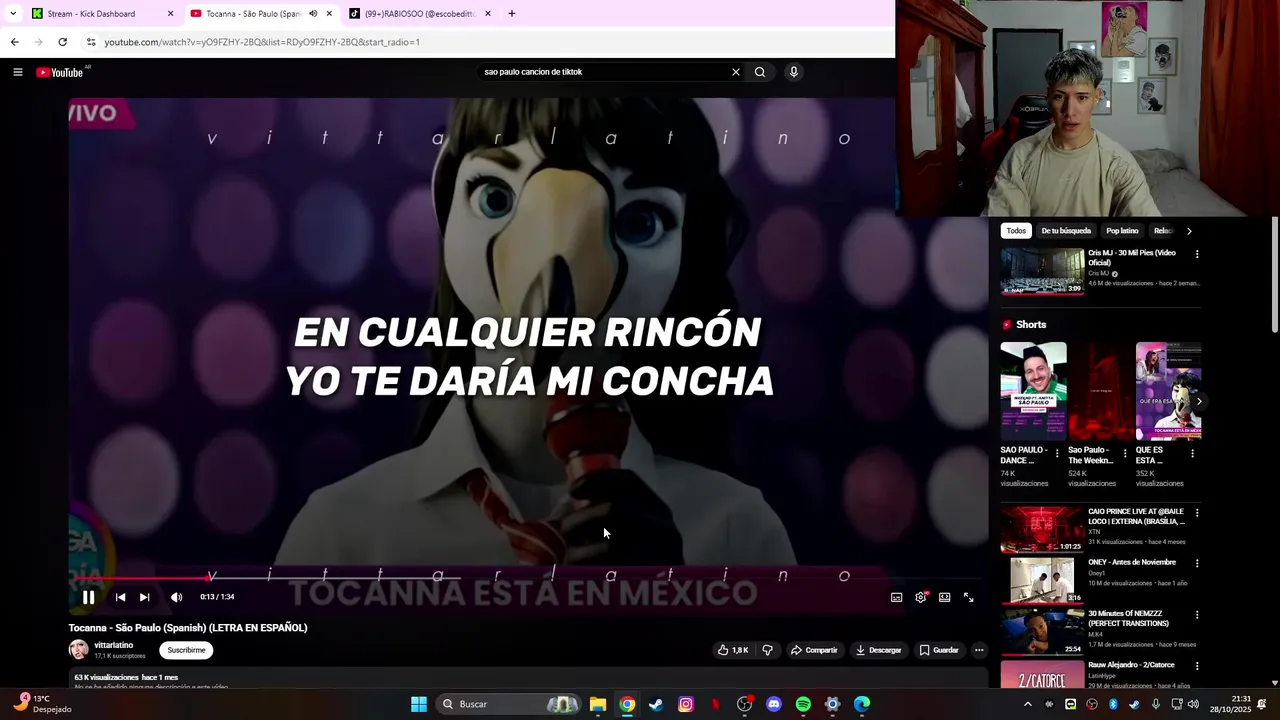The image size is (1280, 720).
Task: Mute the video using the speaker icon
Action: 176,597
